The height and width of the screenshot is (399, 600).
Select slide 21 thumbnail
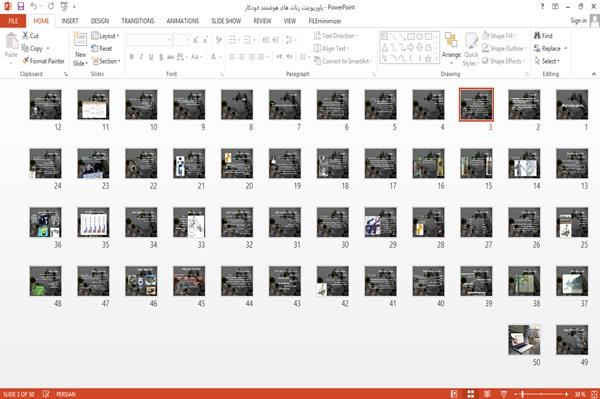coord(189,163)
